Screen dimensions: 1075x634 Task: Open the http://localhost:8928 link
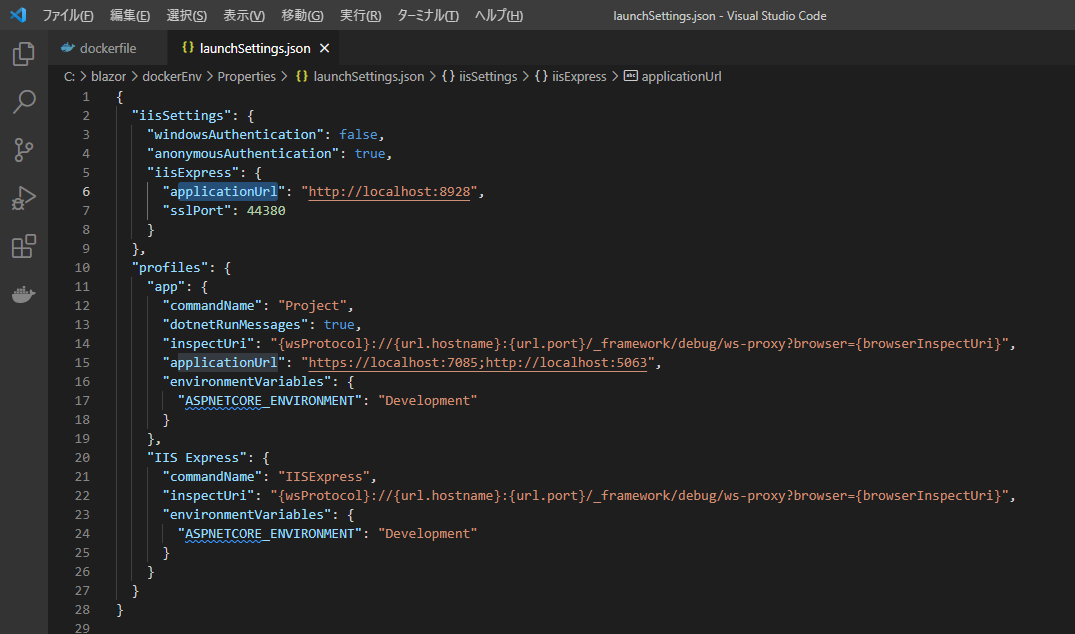(x=389, y=192)
